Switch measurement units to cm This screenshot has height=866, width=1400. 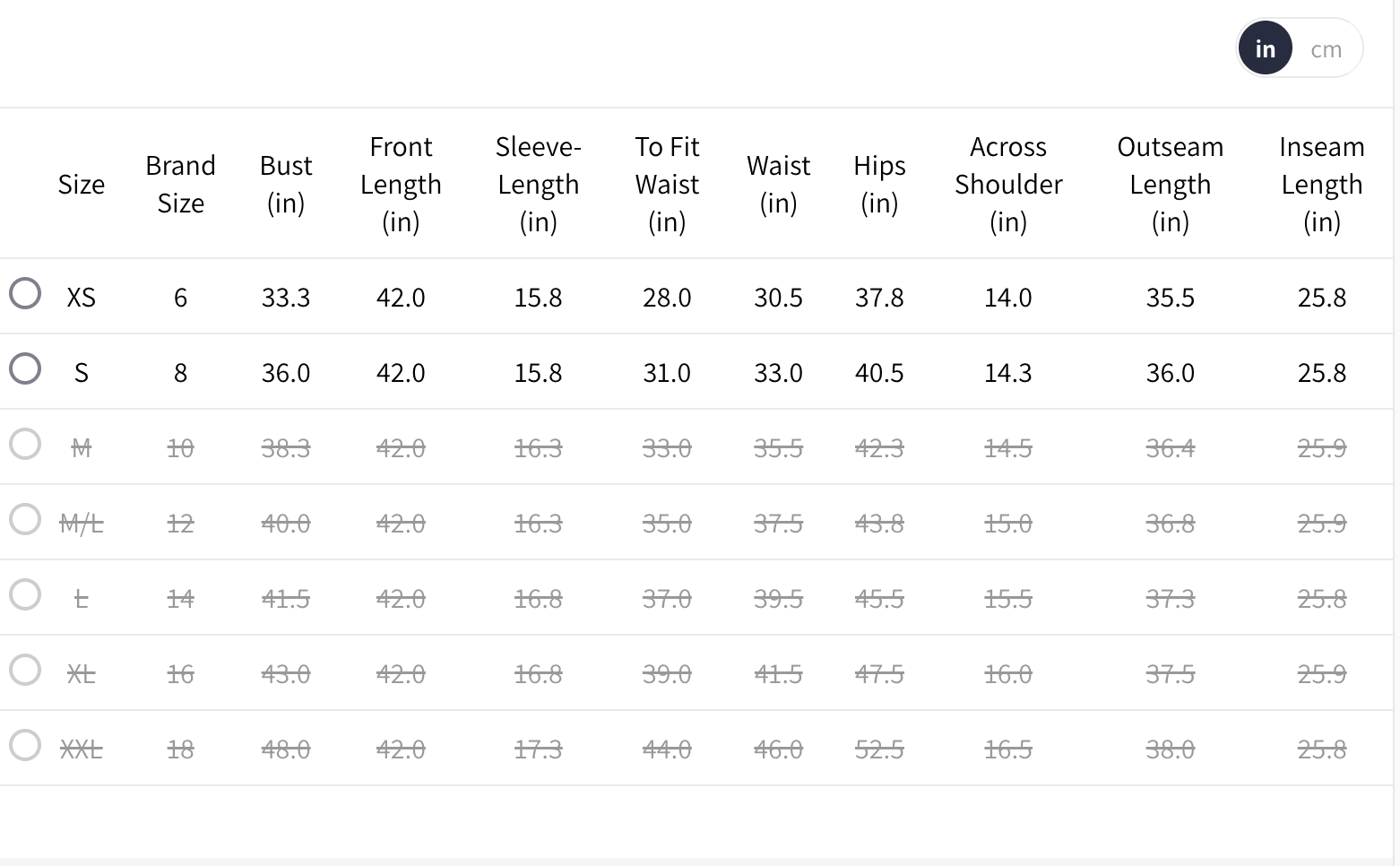coord(1326,49)
